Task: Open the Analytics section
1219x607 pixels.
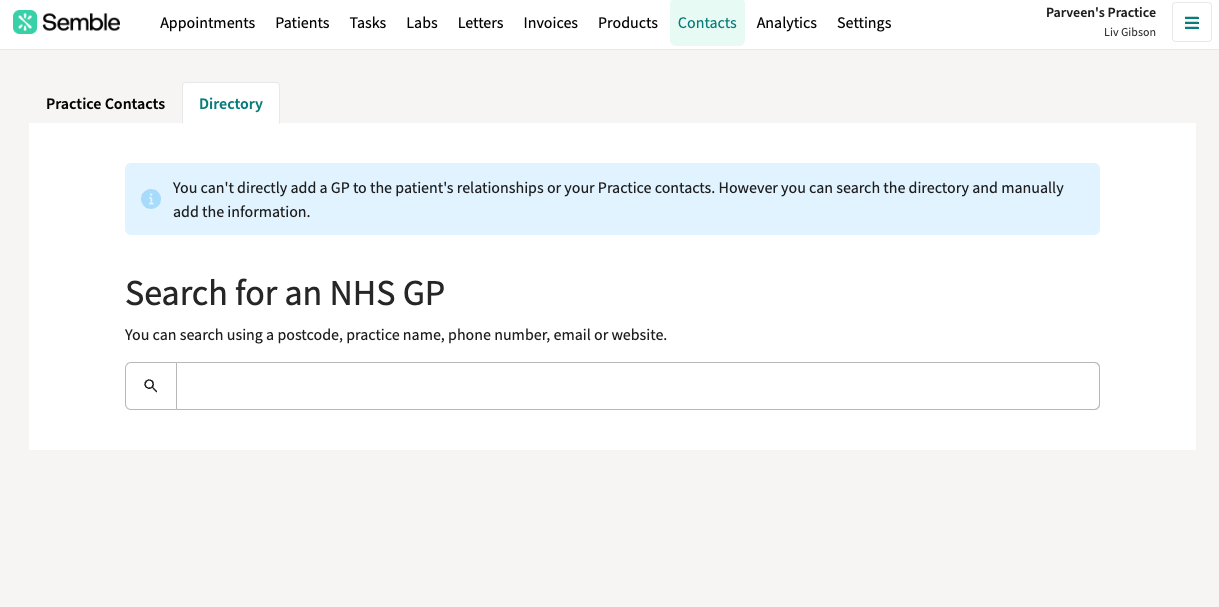Action: pyautogui.click(x=786, y=23)
